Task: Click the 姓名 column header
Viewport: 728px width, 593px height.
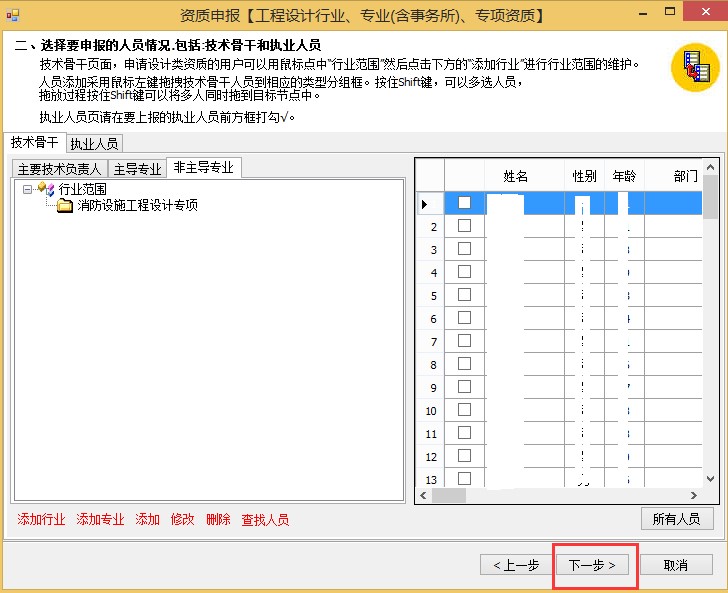Action: [x=516, y=176]
